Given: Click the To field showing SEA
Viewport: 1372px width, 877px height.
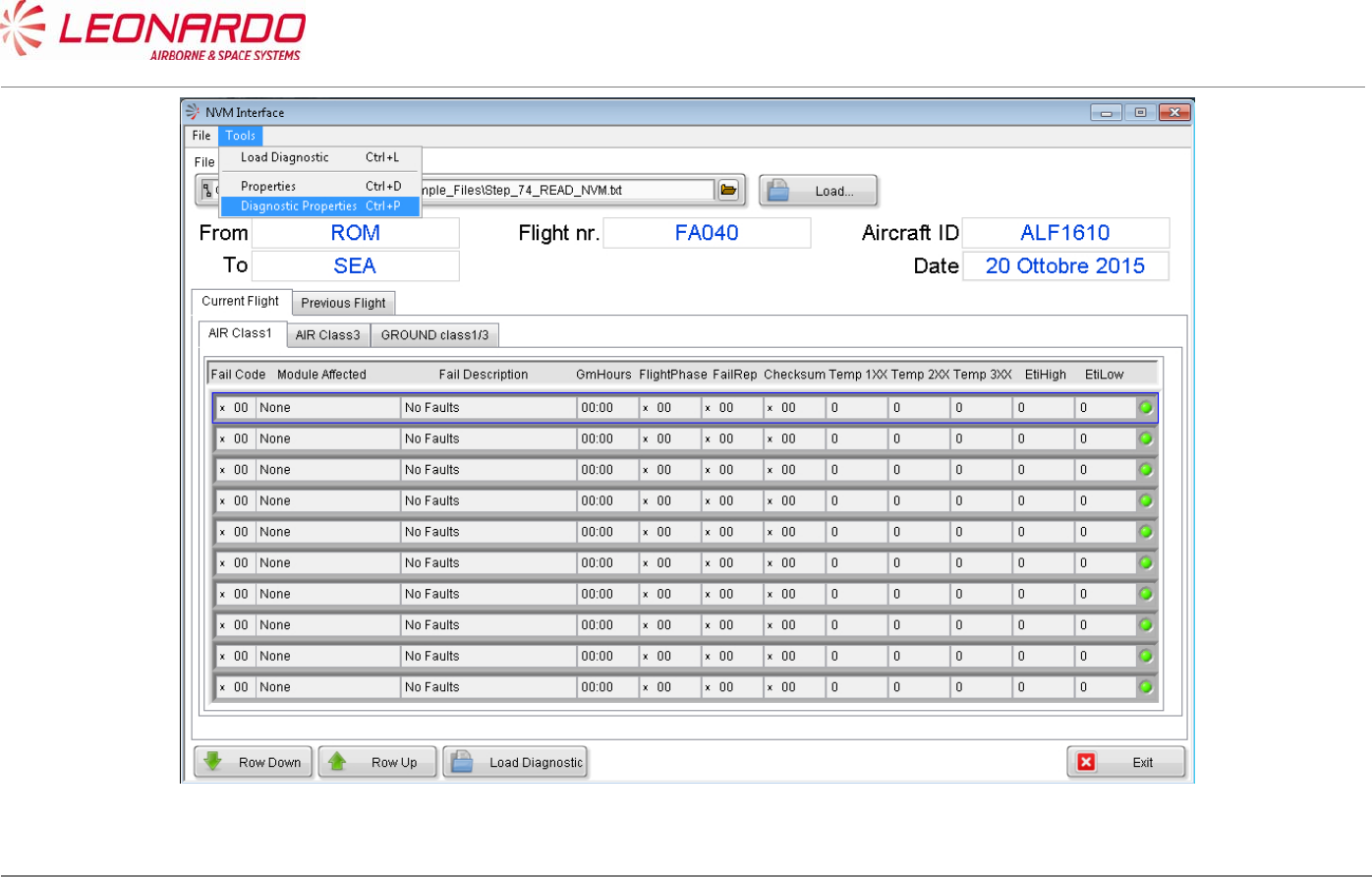Looking at the screenshot, I should 356,265.
